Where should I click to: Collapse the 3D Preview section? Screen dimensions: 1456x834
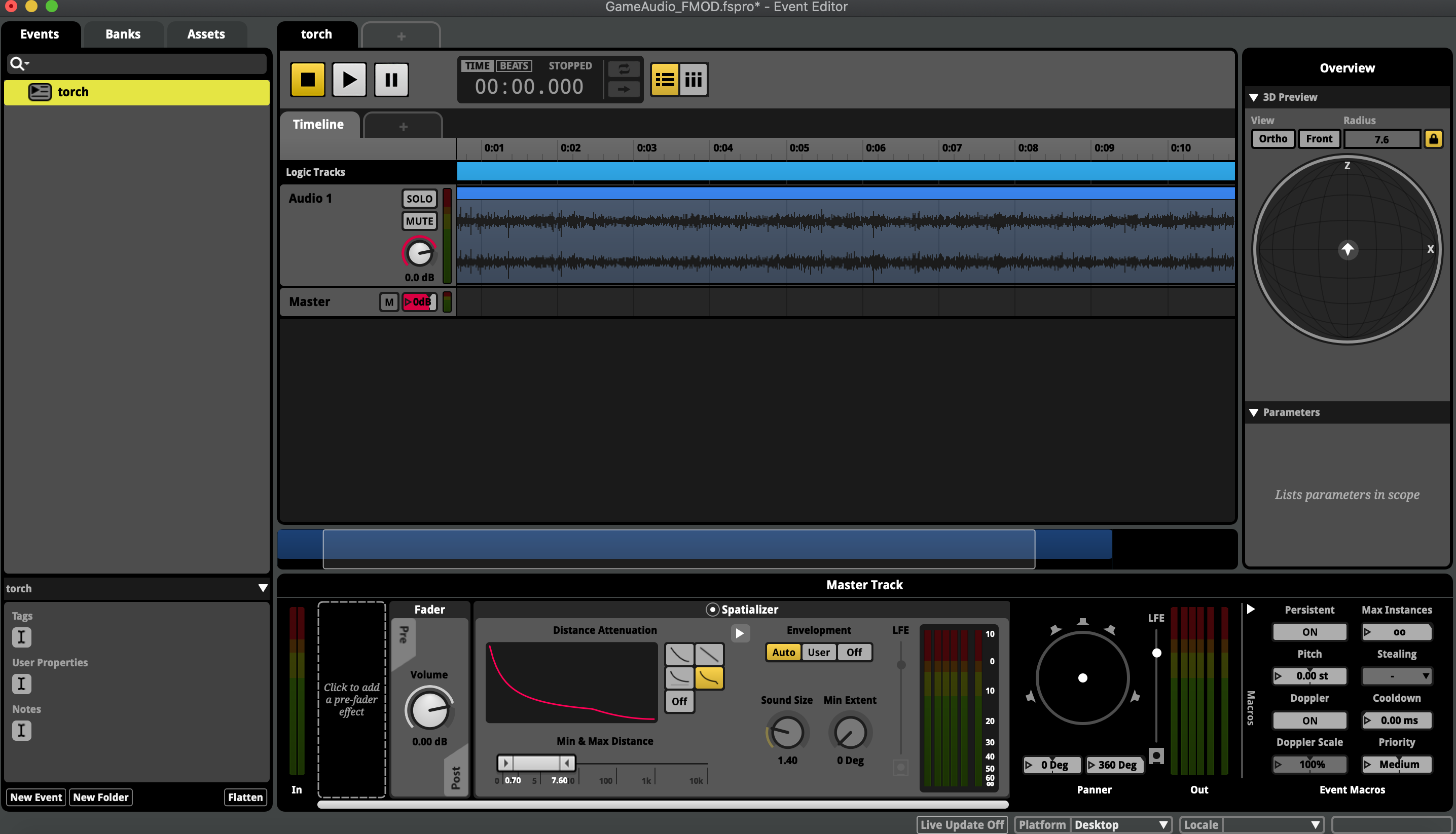(1254, 97)
